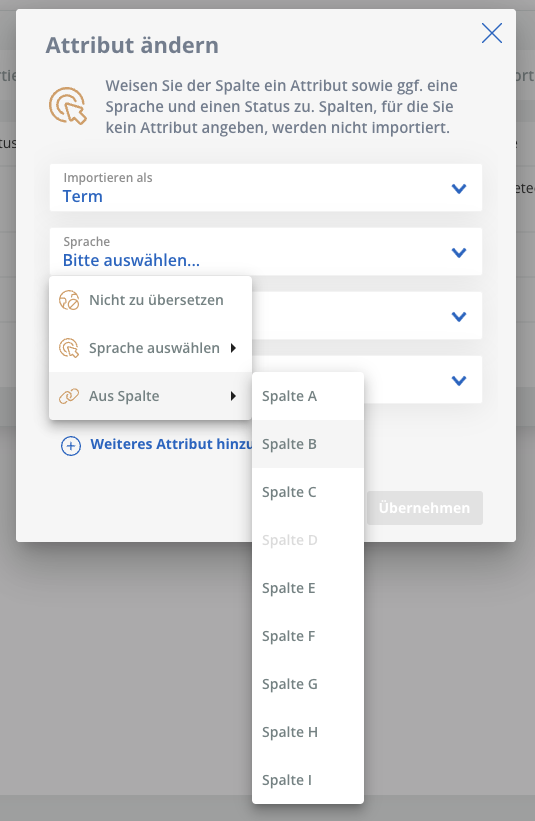Click the orange cursor icon beside dialog description
This screenshot has width=535, height=821.
pyautogui.click(x=68, y=106)
